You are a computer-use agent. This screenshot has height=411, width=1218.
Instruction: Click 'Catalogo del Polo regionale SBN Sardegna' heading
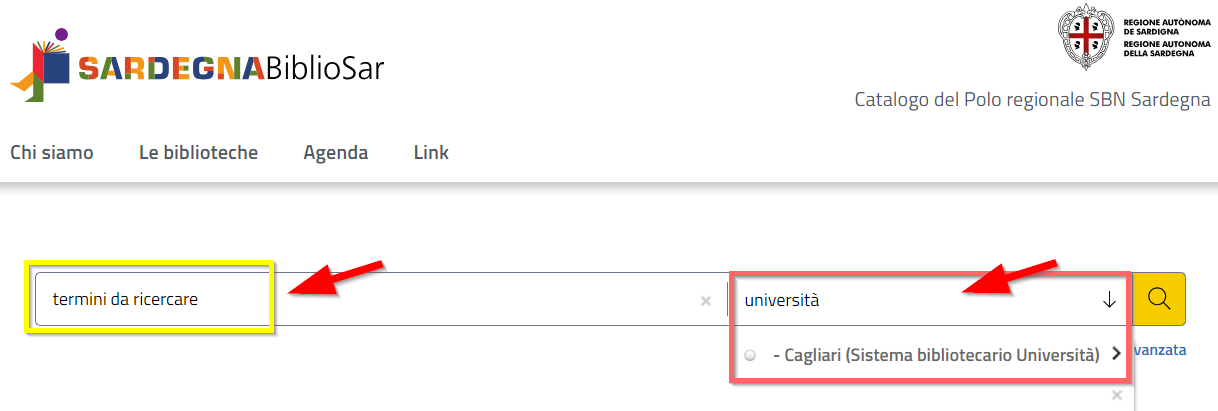click(1032, 100)
